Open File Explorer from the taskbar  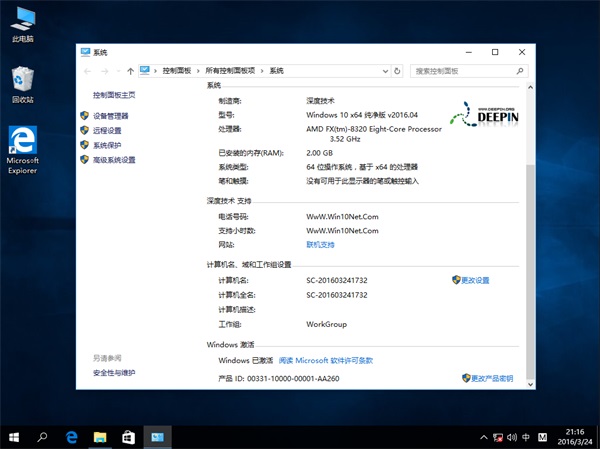[x=100, y=437]
